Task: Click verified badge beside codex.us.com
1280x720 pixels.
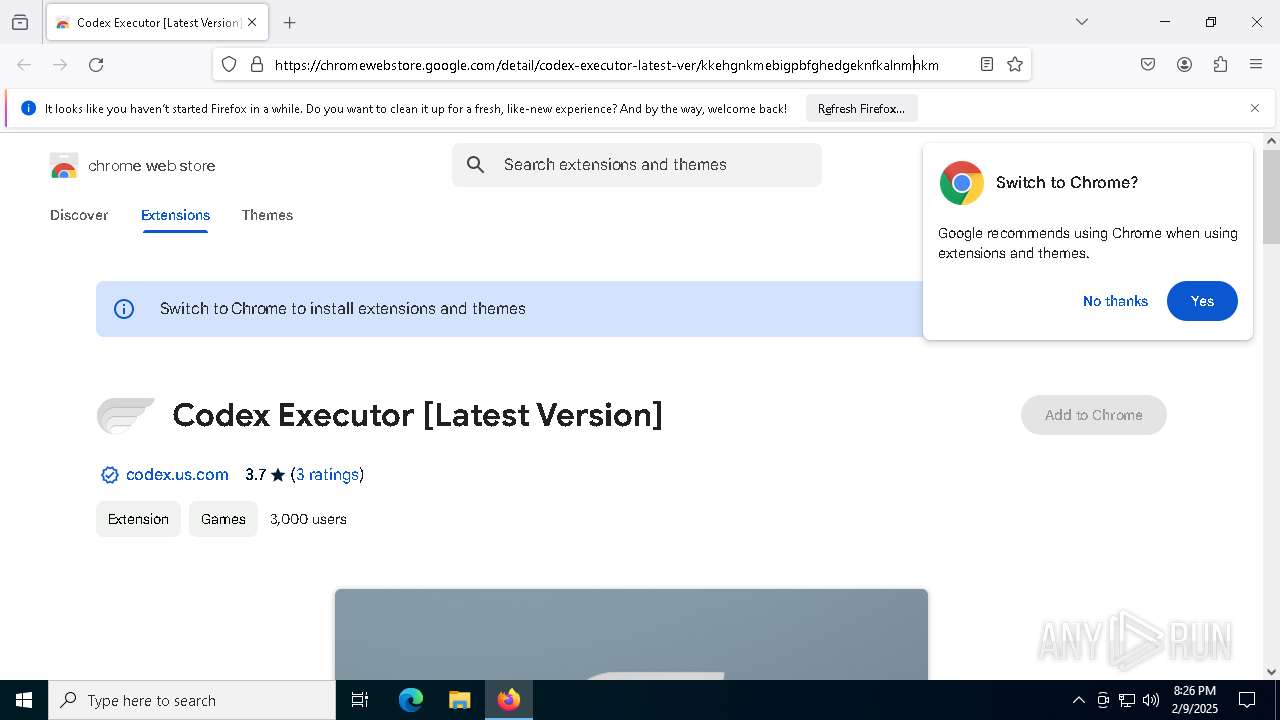Action: (x=110, y=475)
